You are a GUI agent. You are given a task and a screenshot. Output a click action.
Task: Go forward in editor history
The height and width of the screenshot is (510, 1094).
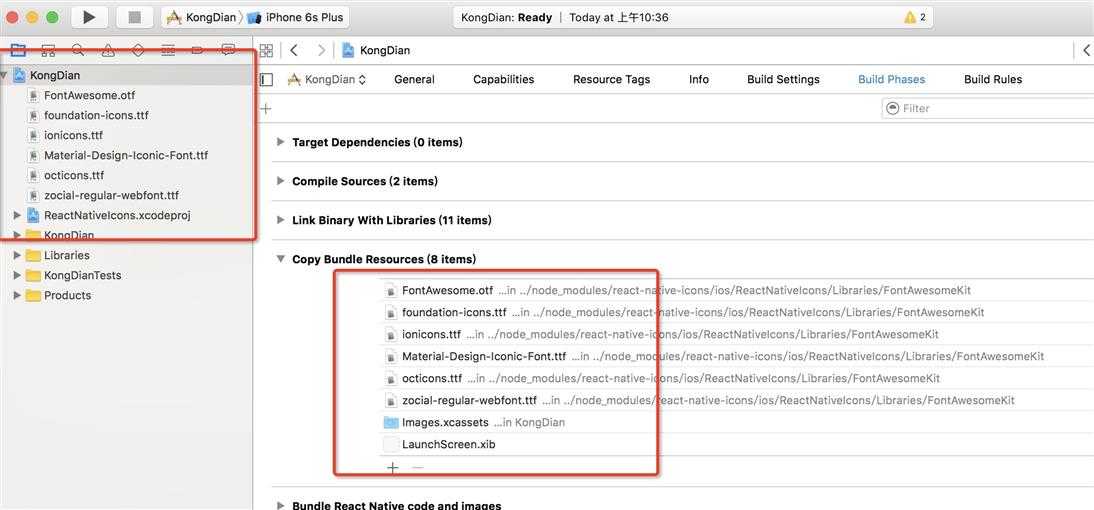coord(321,50)
